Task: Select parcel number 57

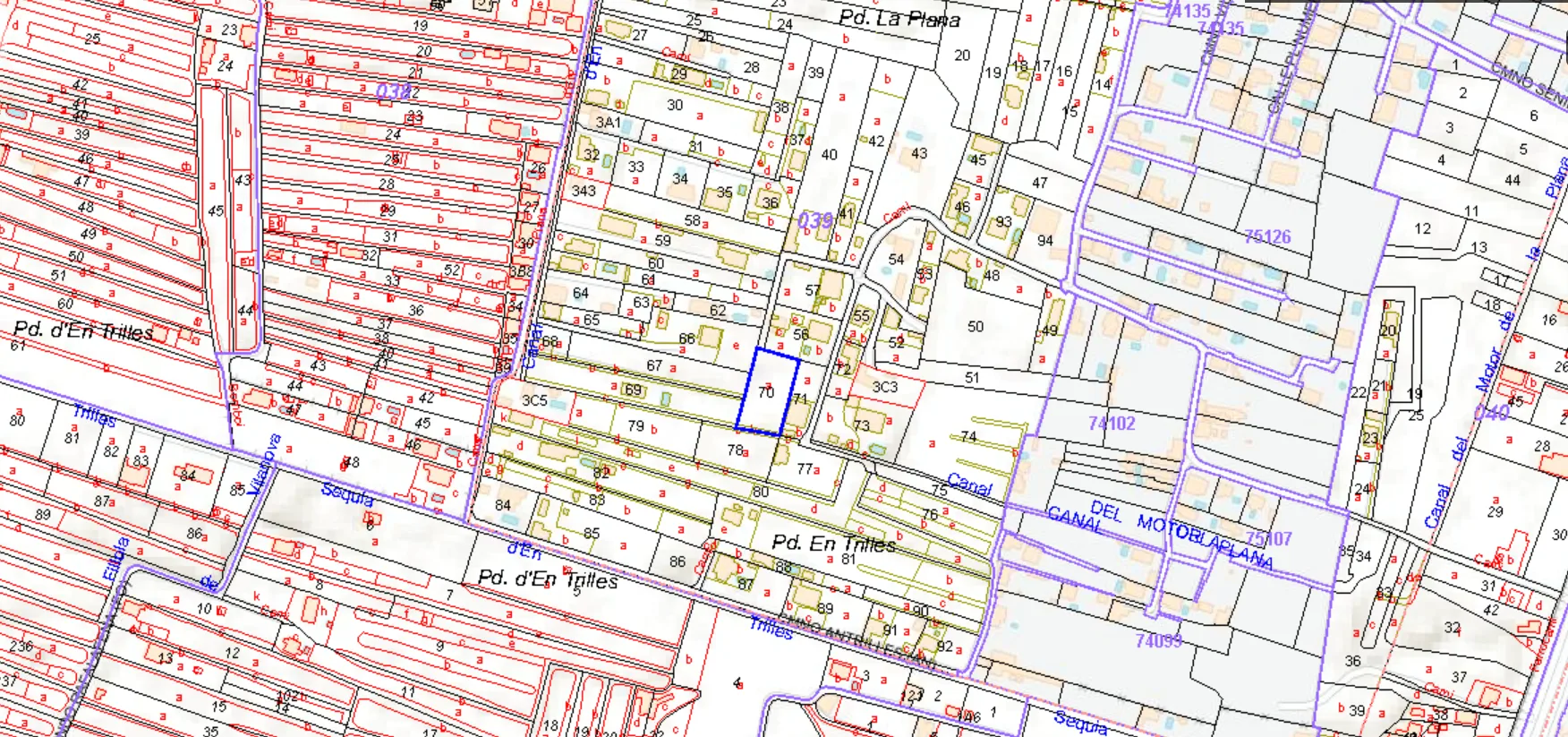Action: click(x=813, y=290)
